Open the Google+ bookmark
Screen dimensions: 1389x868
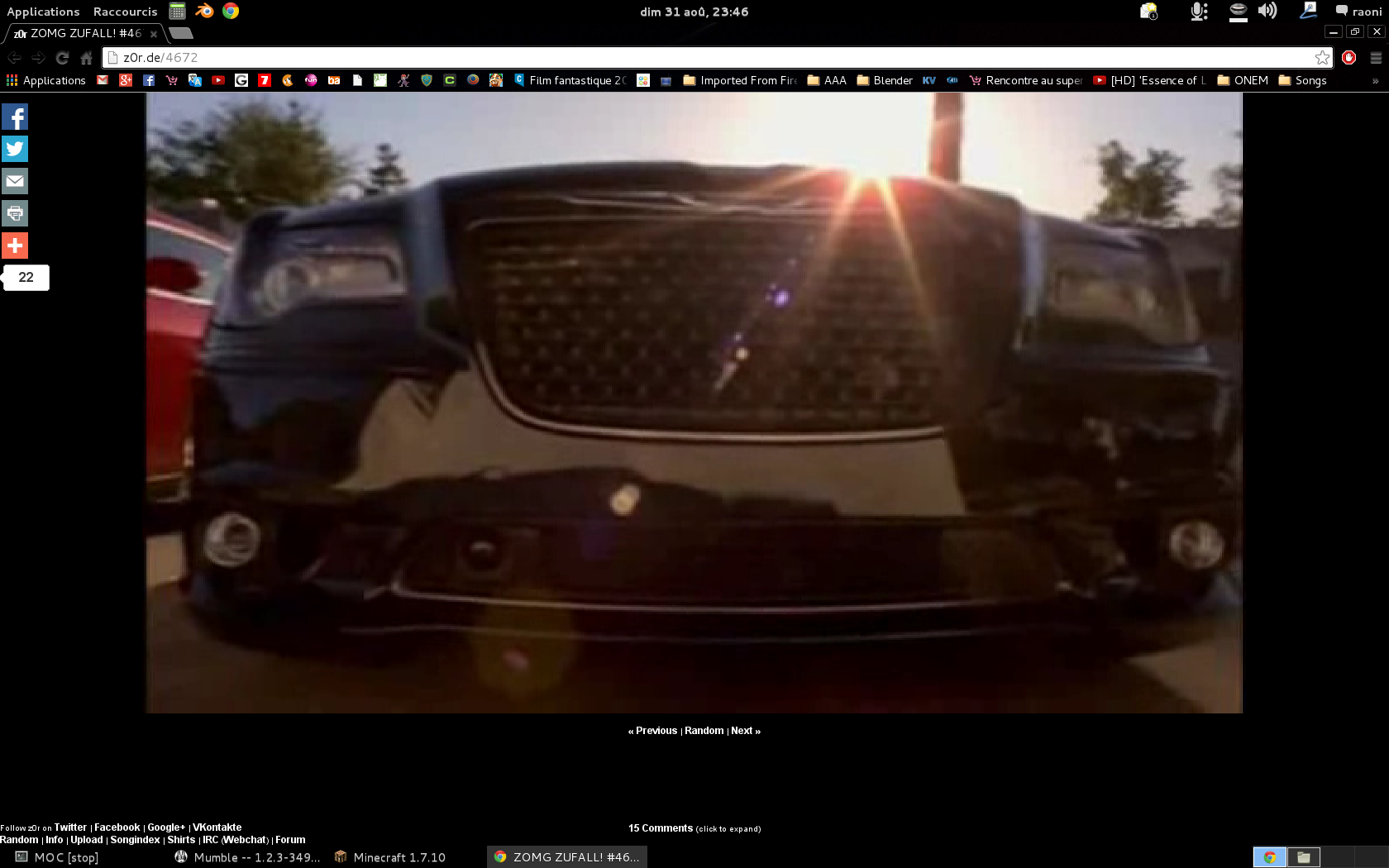click(x=126, y=80)
